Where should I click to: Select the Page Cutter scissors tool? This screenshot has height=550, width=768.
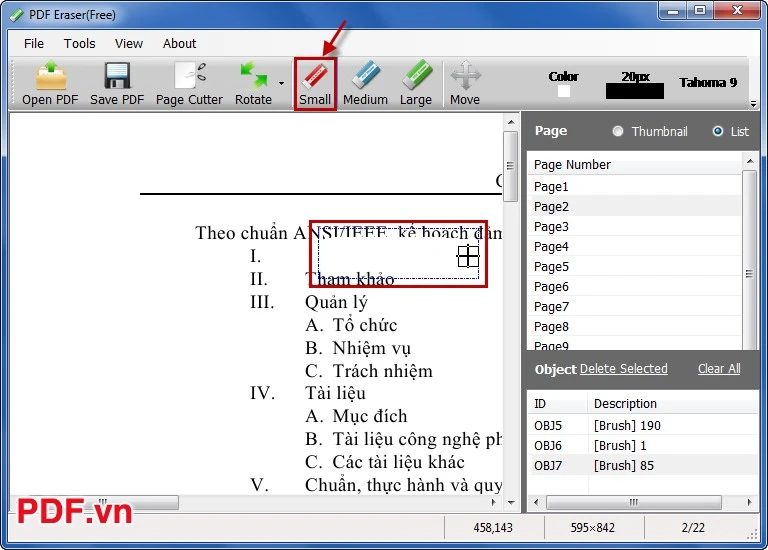(x=190, y=76)
